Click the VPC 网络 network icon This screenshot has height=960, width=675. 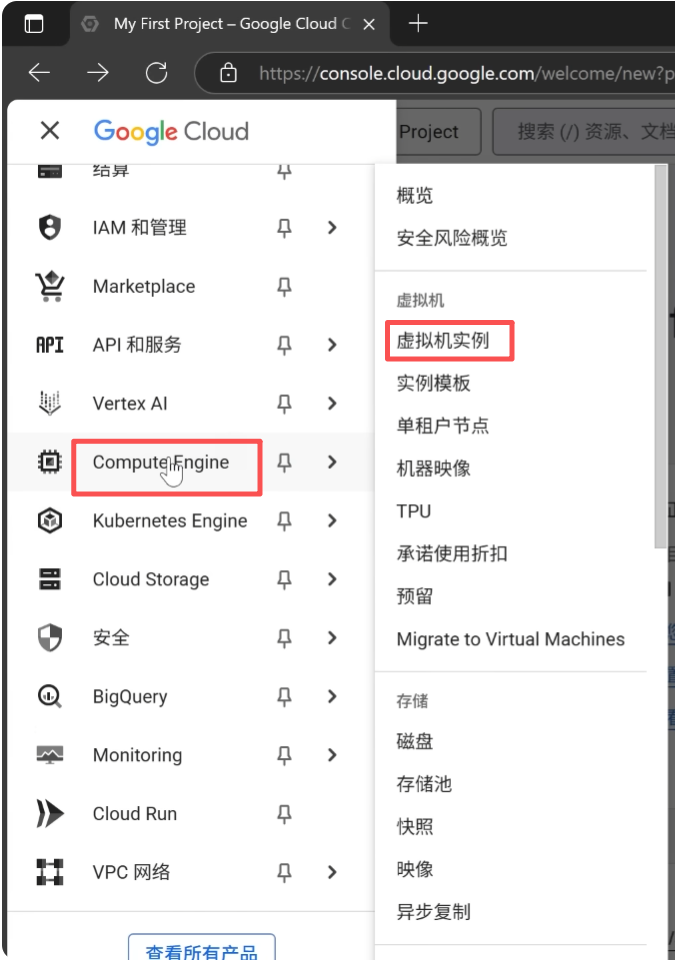tap(49, 872)
